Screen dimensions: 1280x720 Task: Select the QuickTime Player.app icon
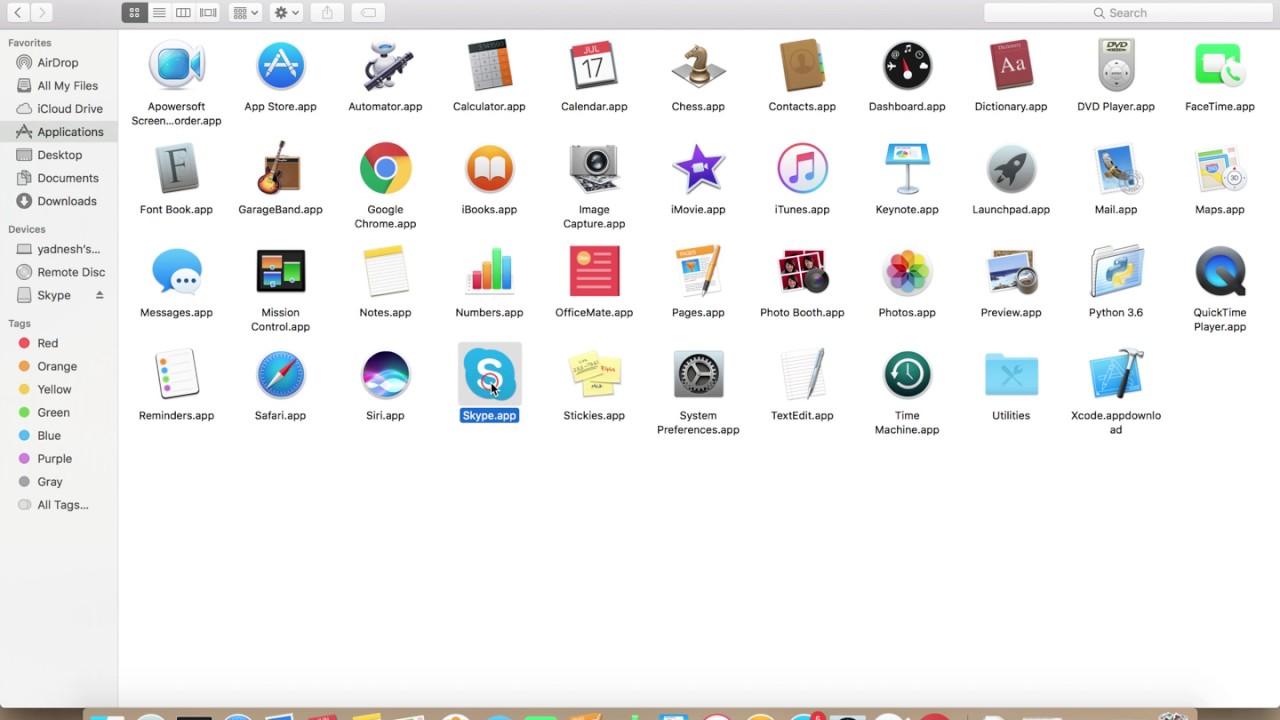pos(1220,272)
